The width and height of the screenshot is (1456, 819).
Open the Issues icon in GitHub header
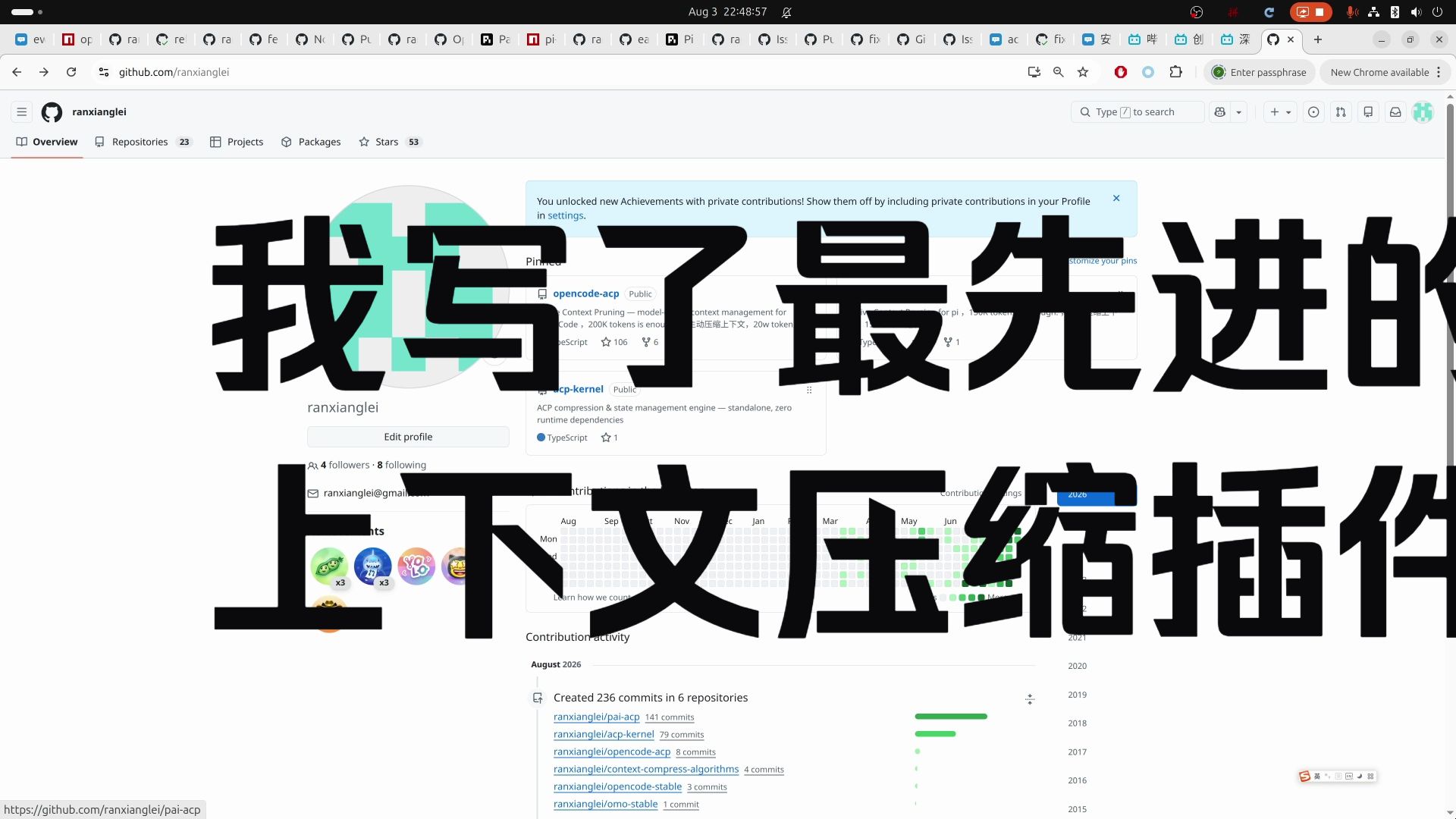coord(1313,112)
